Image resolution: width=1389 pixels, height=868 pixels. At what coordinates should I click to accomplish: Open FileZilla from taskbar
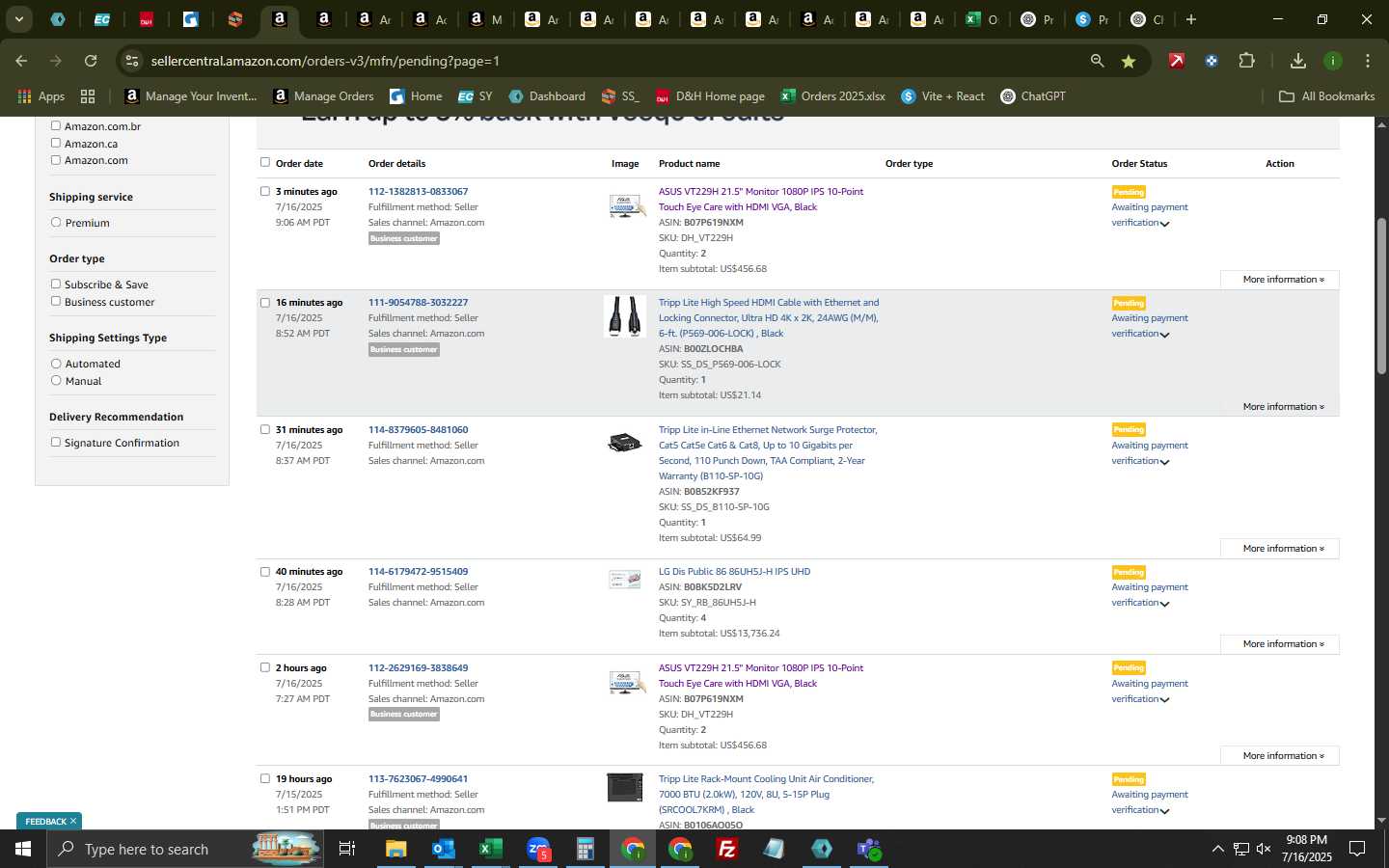click(x=727, y=849)
